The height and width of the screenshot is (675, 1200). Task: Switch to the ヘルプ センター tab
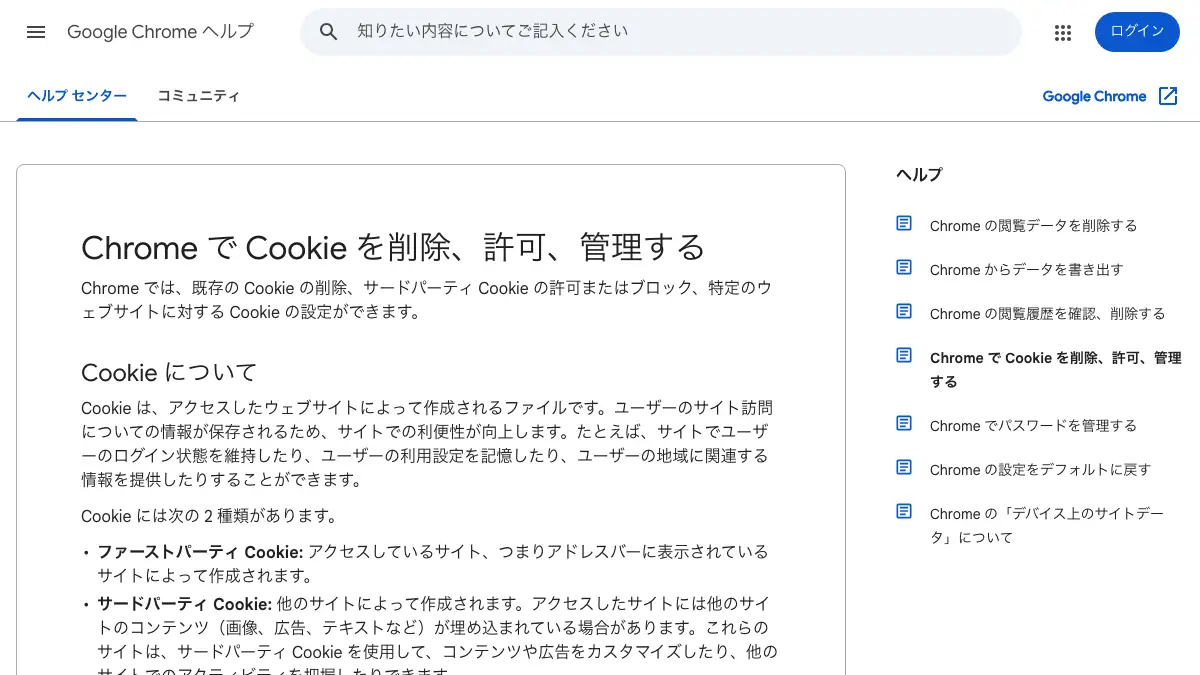click(x=77, y=96)
